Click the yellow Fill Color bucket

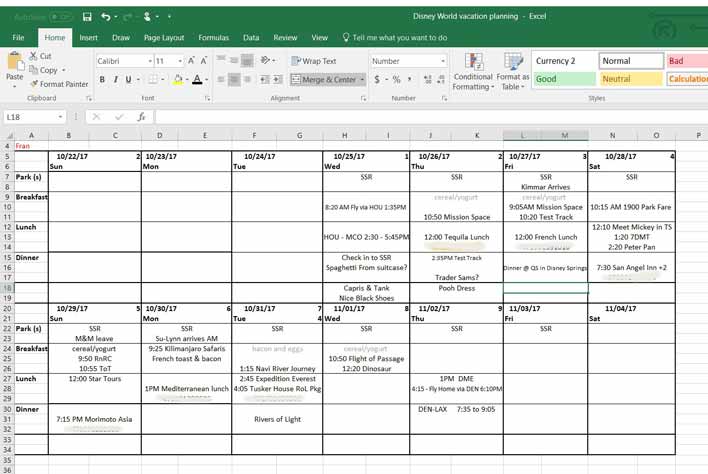point(178,79)
